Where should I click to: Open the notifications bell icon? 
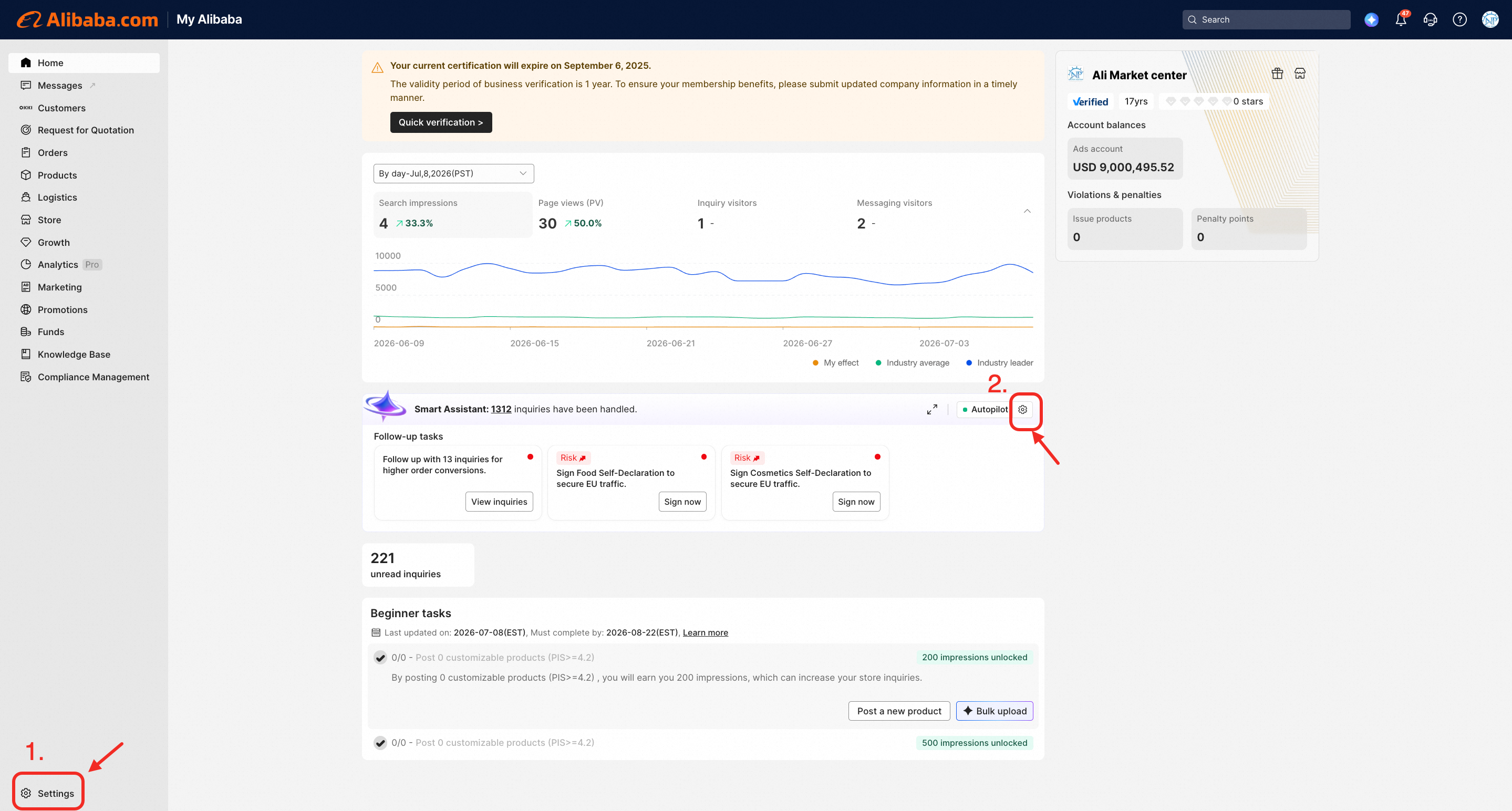pos(1401,19)
